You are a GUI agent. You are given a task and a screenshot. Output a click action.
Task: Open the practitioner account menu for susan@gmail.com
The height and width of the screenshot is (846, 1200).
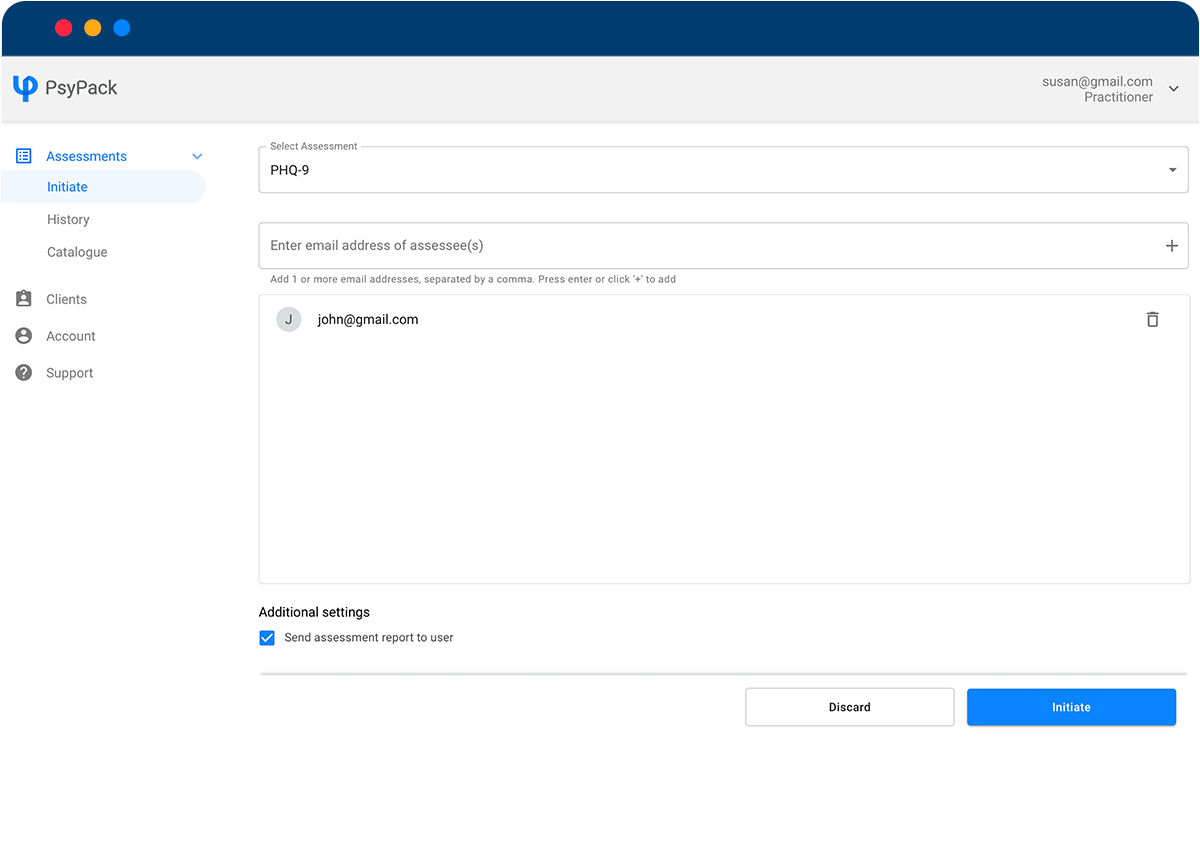[x=1172, y=90]
